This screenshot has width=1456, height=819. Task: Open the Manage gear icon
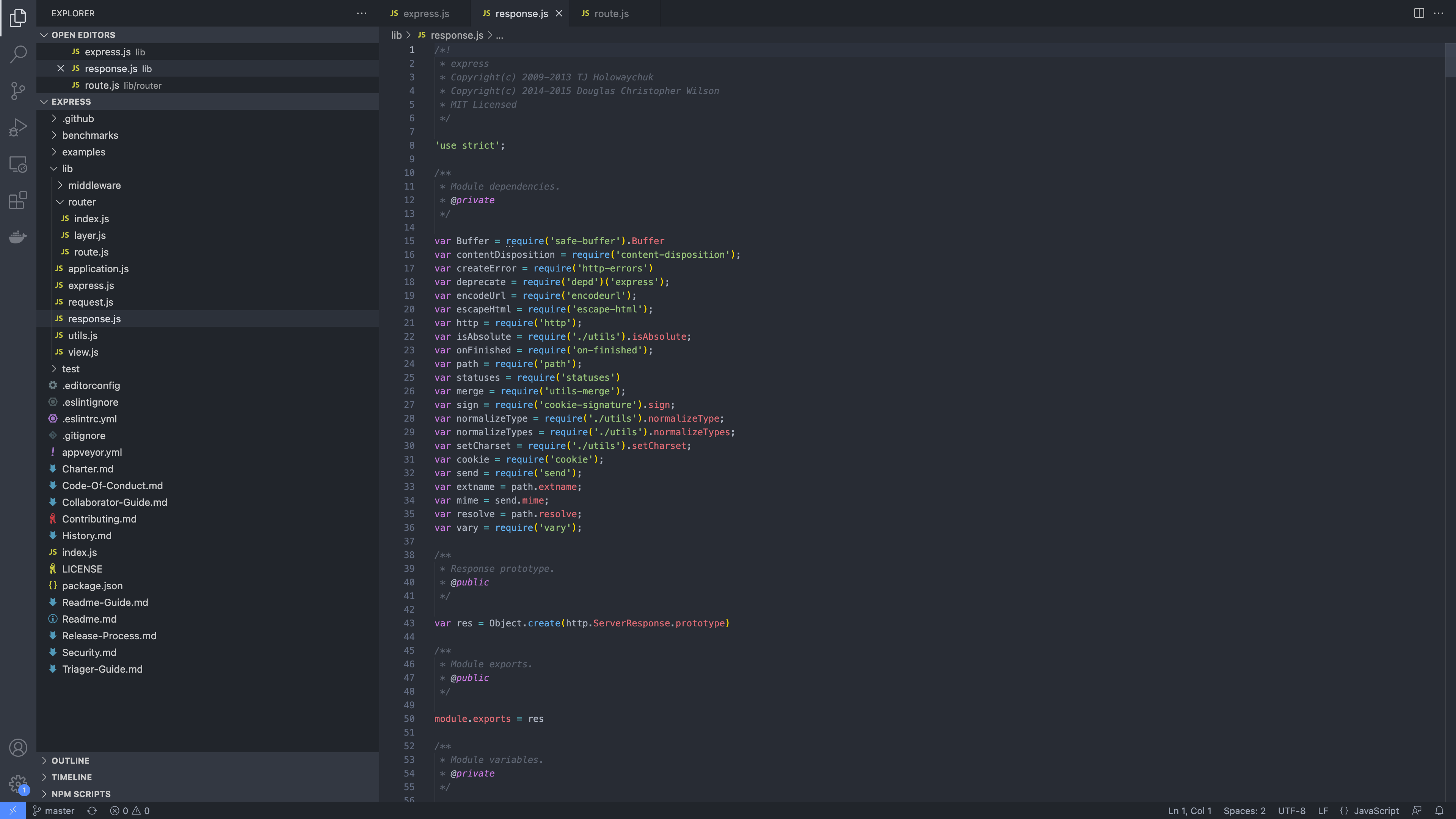pyautogui.click(x=18, y=784)
